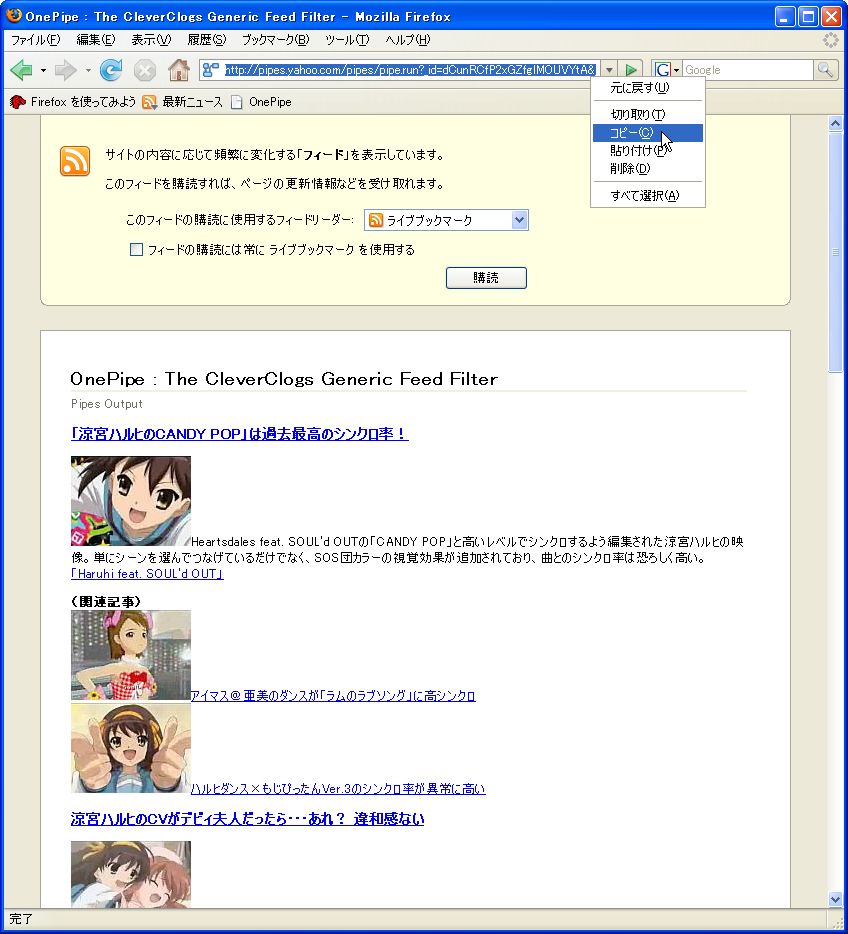The image size is (848, 934).
Task: Choose すべて選択(A) in context menu
Action: (648, 195)
